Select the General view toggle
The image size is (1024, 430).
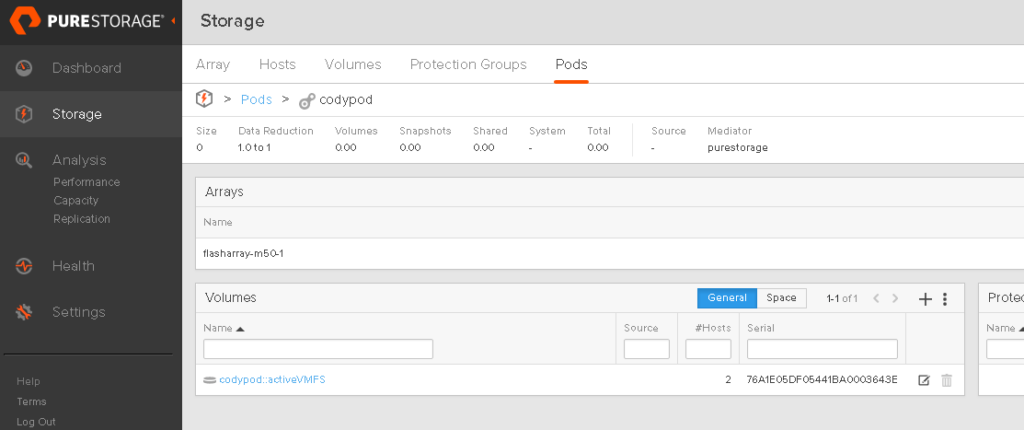pyautogui.click(x=727, y=298)
